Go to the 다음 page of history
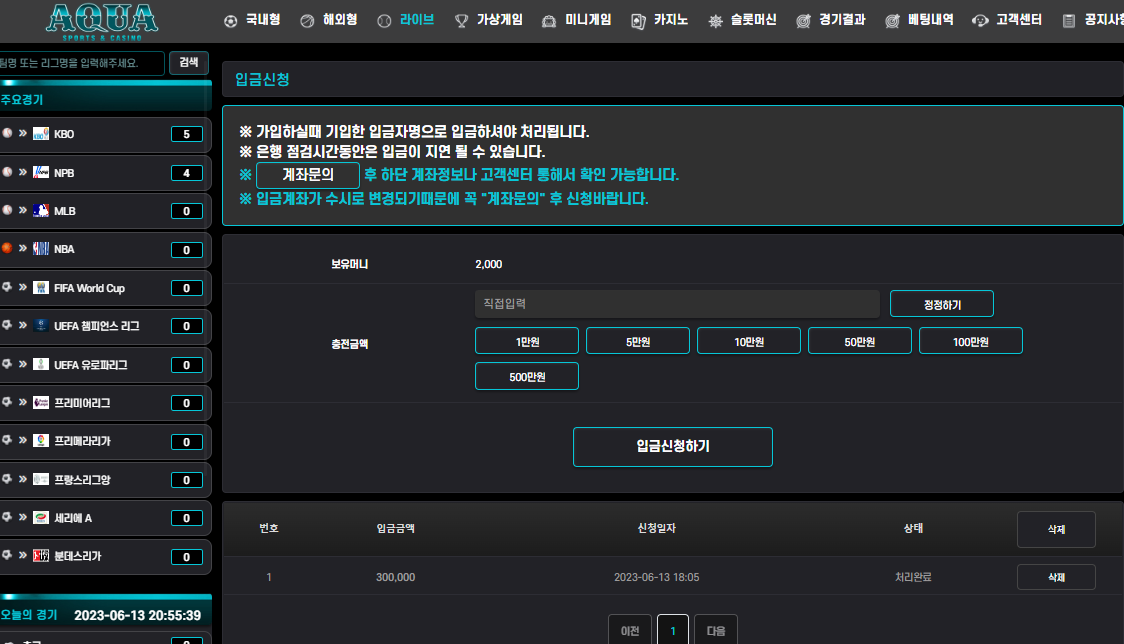This screenshot has width=1124, height=644. [x=715, y=631]
